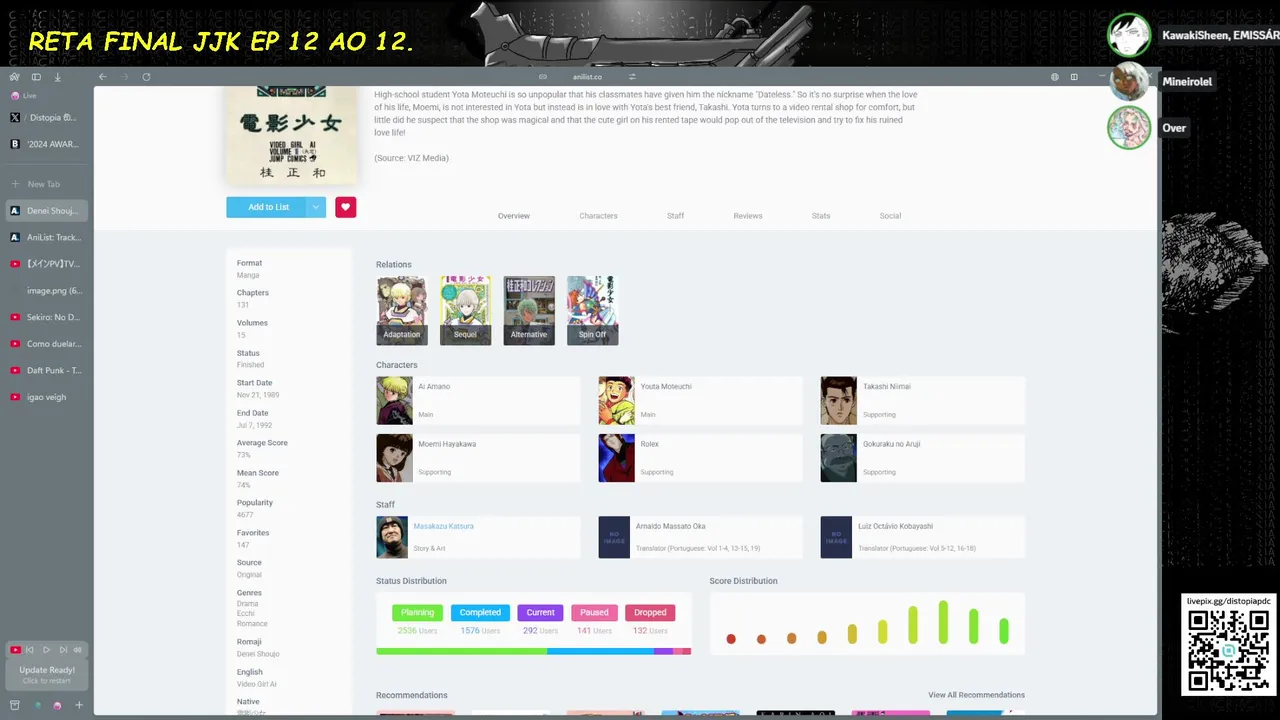Switch to igao veigh tab

(45, 397)
